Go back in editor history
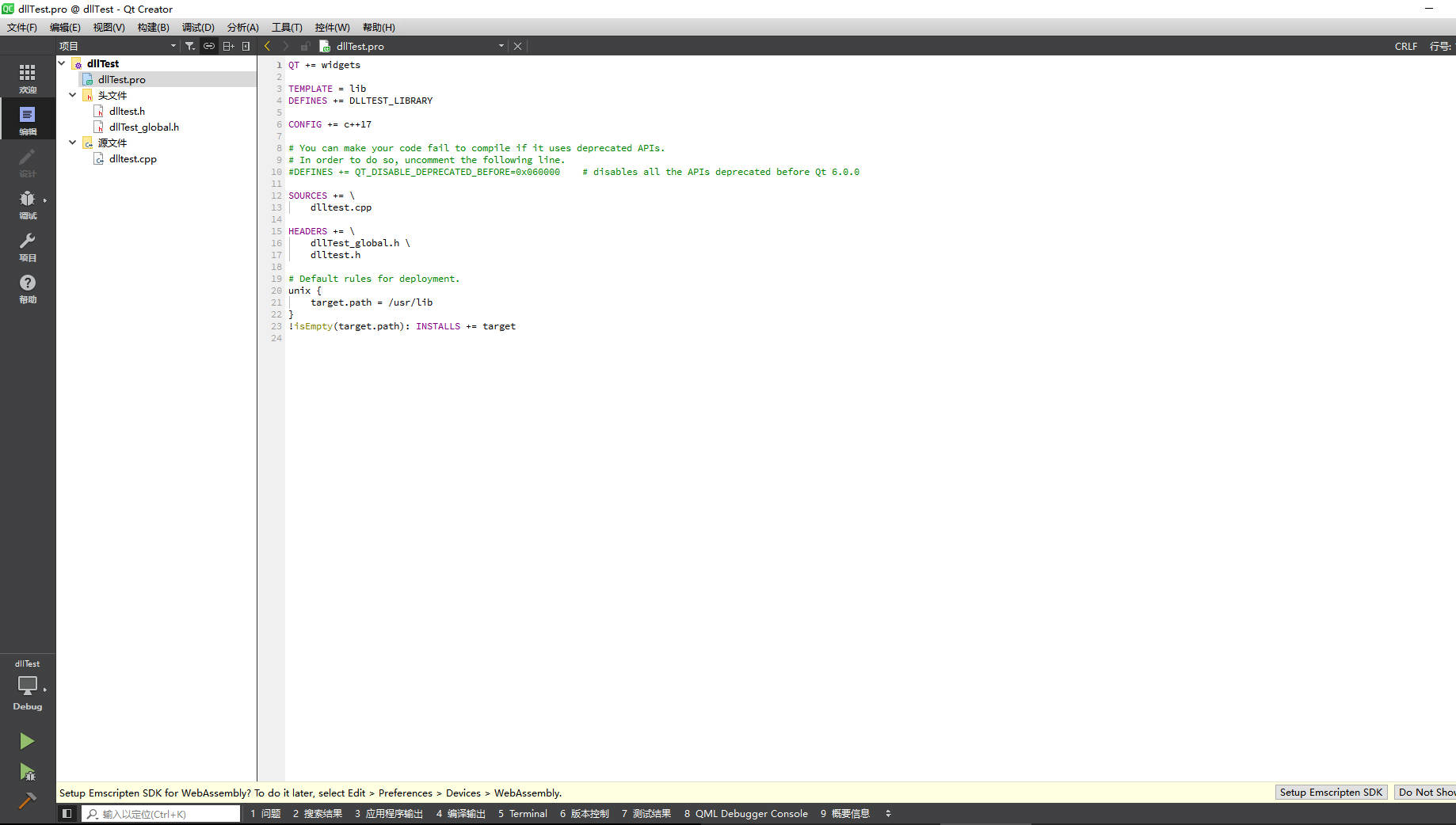This screenshot has height=825, width=1456. pos(268,46)
